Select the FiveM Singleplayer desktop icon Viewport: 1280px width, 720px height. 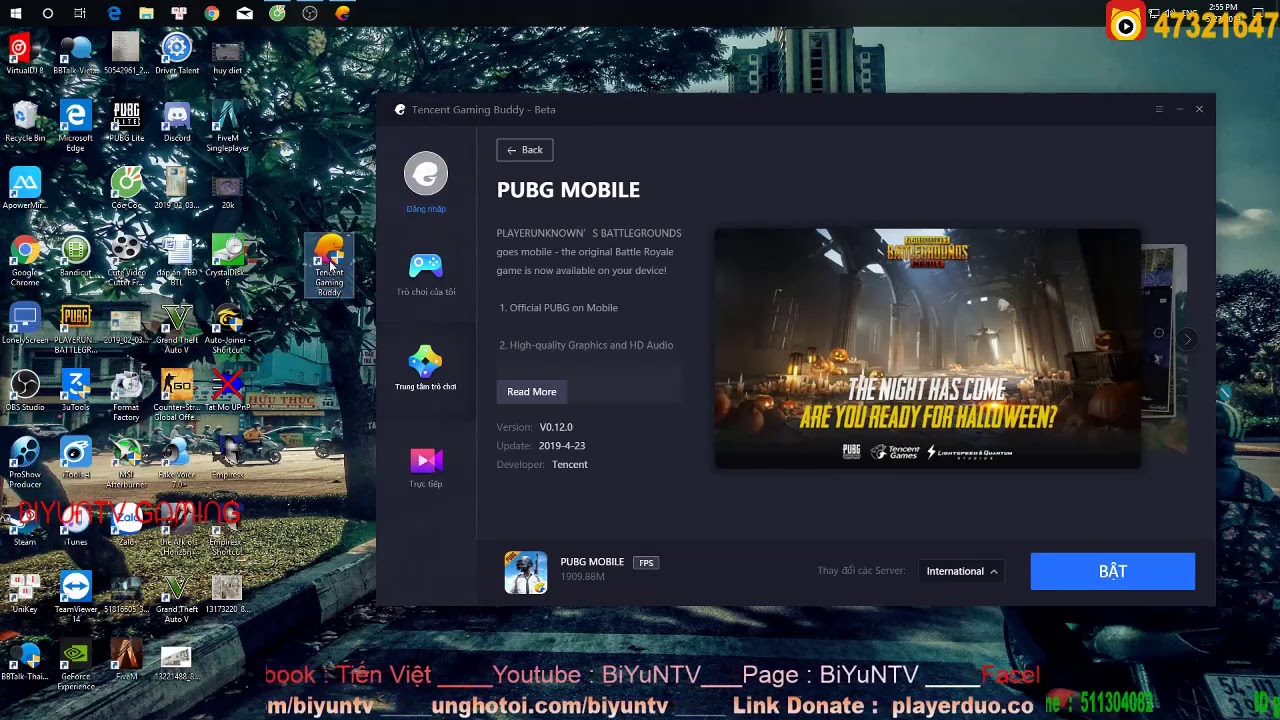(x=227, y=127)
